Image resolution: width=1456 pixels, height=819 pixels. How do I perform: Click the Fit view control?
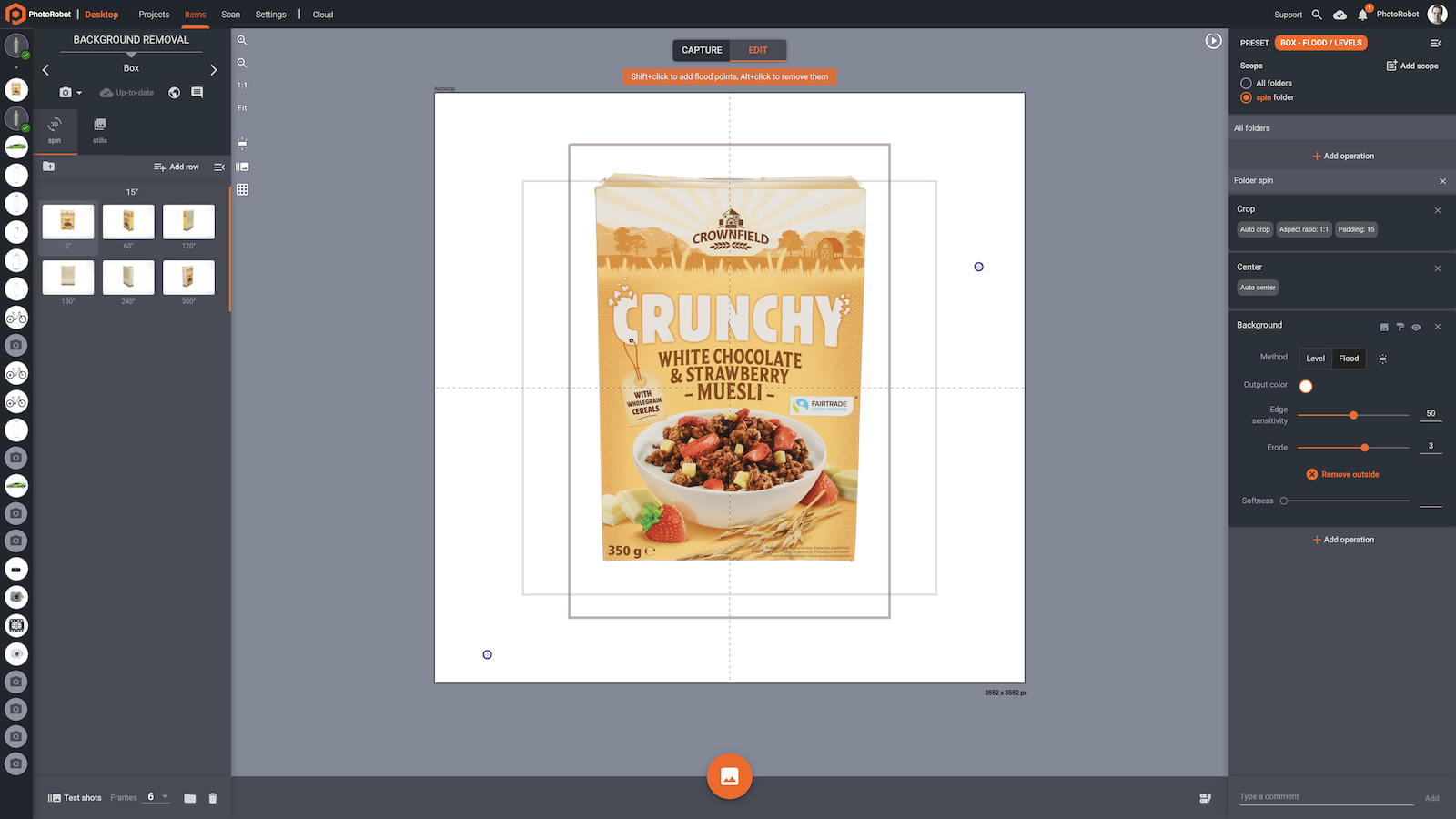242,107
